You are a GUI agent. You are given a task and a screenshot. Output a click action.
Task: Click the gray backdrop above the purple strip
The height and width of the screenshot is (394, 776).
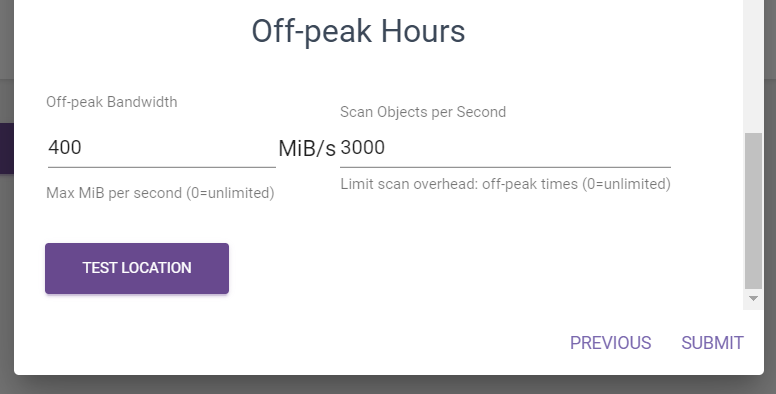click(x=6, y=101)
